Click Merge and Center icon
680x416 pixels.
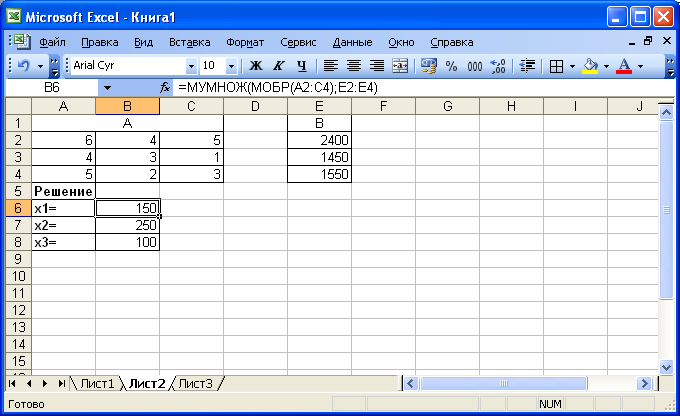[x=400, y=66]
